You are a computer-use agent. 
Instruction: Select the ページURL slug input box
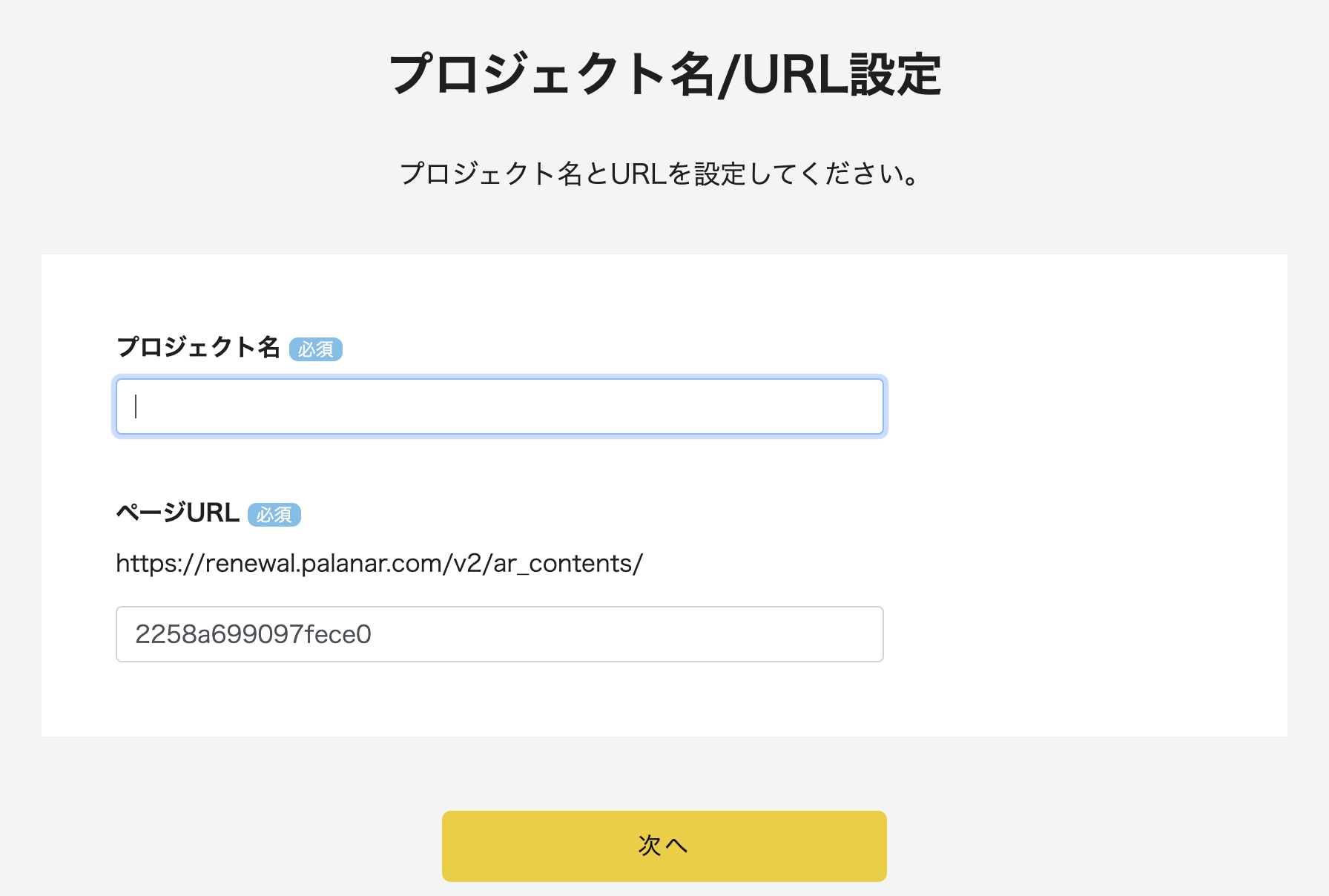coord(500,634)
